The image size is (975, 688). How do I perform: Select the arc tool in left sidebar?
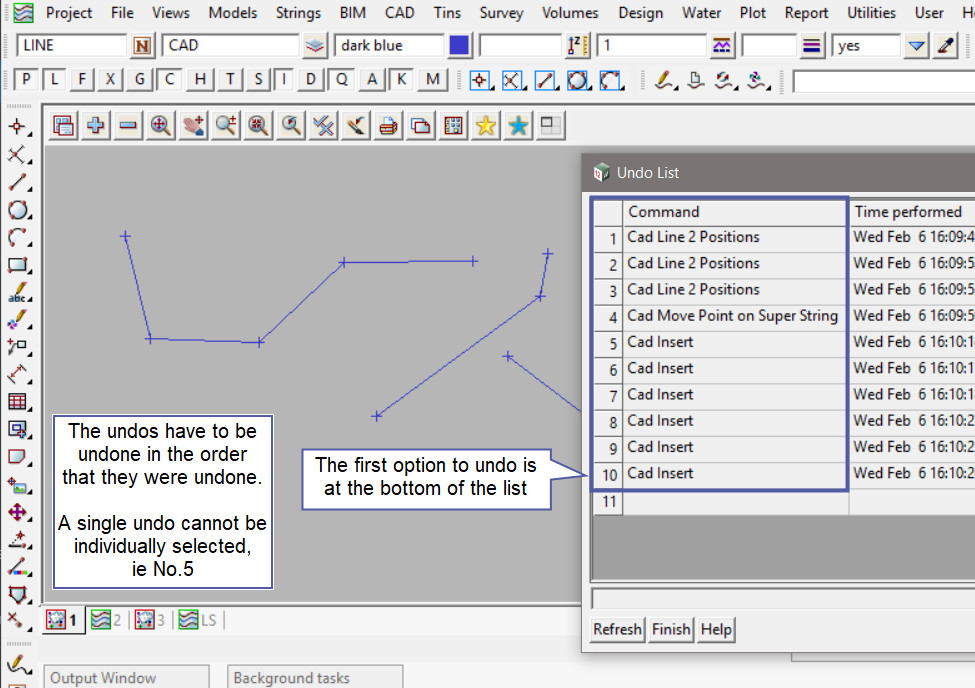tap(18, 238)
